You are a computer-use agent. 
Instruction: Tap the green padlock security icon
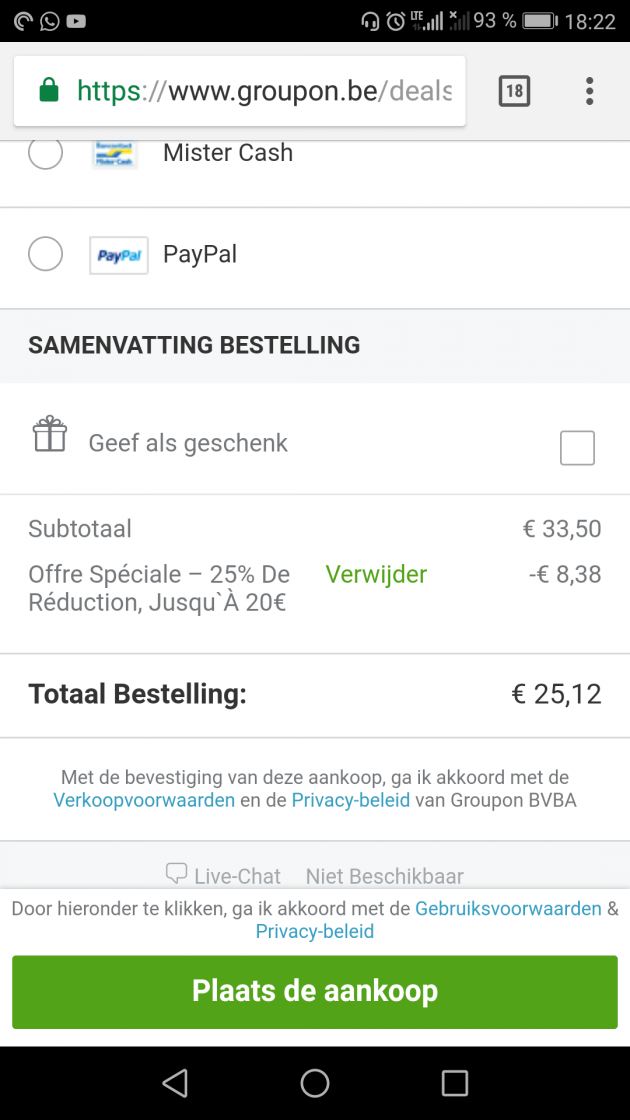click(48, 91)
